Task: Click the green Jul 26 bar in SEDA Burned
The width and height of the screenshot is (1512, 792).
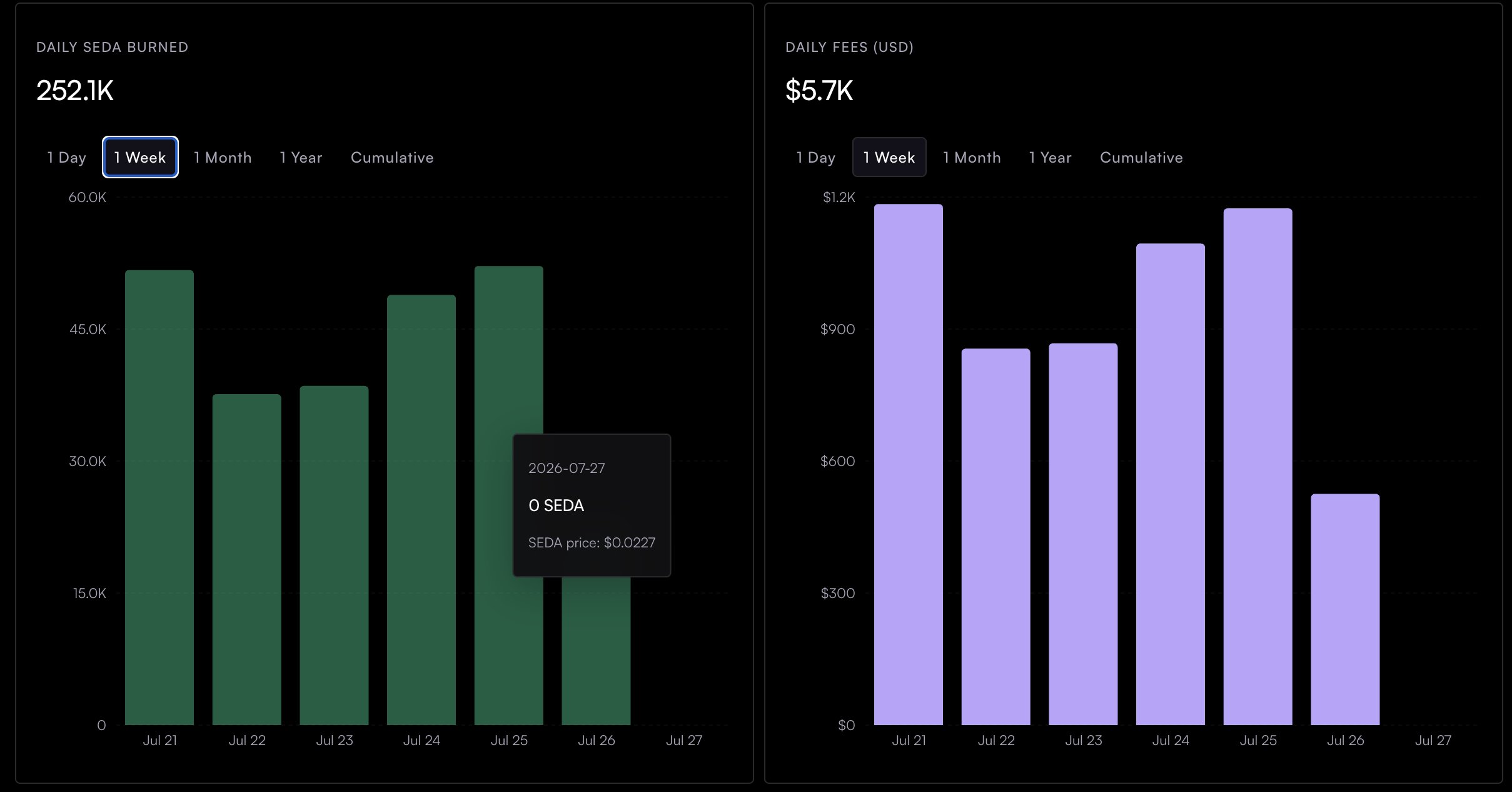Action: [596, 651]
